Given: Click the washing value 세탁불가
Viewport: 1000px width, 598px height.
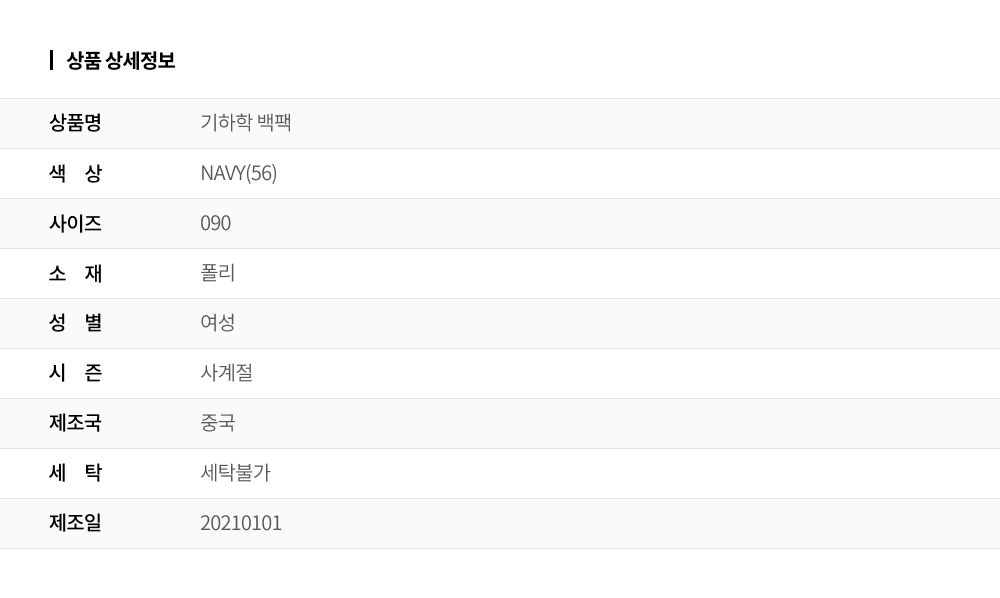Looking at the screenshot, I should tap(235, 473).
